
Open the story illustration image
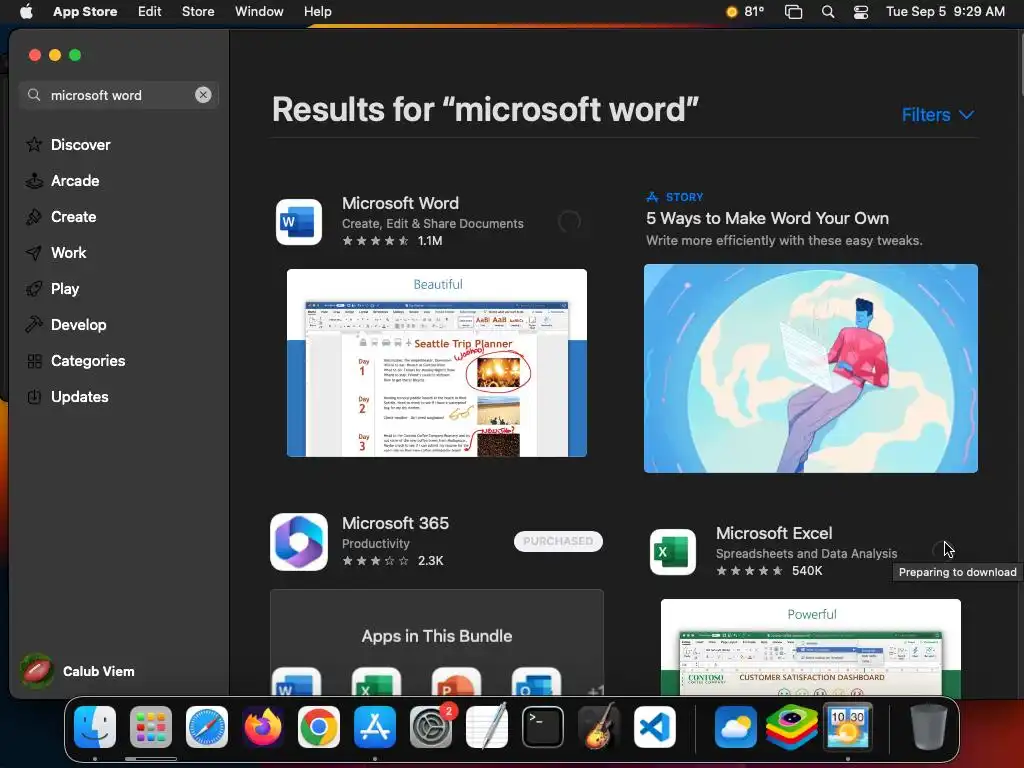coord(810,368)
